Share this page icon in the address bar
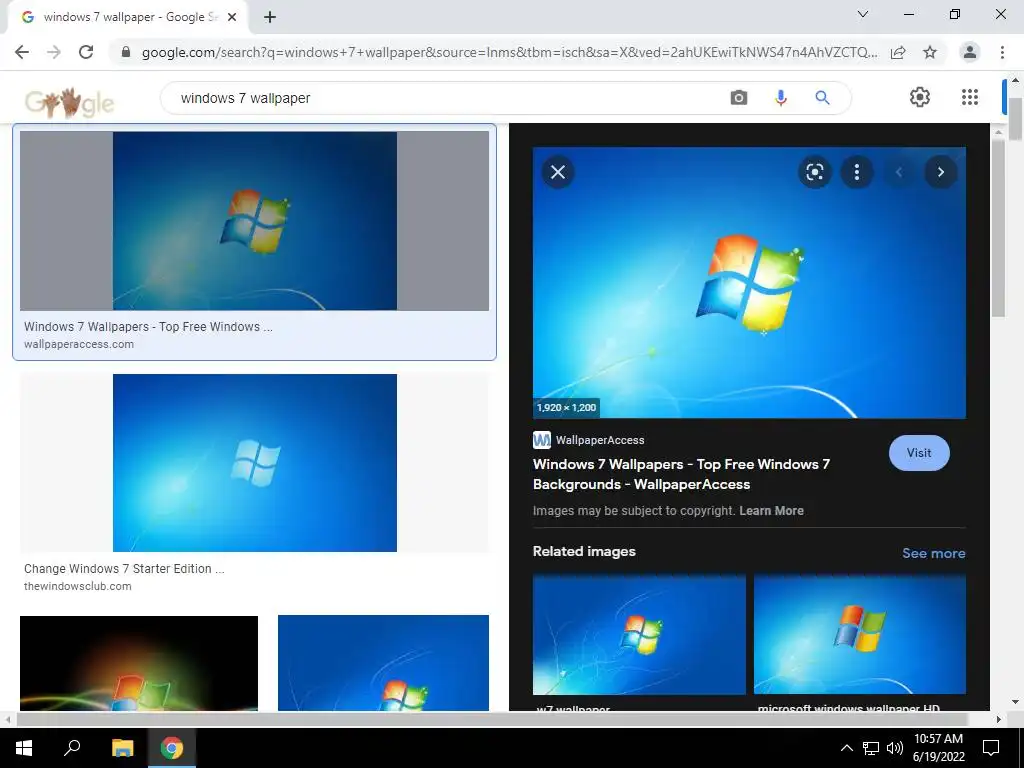The image size is (1024, 768). click(x=898, y=52)
